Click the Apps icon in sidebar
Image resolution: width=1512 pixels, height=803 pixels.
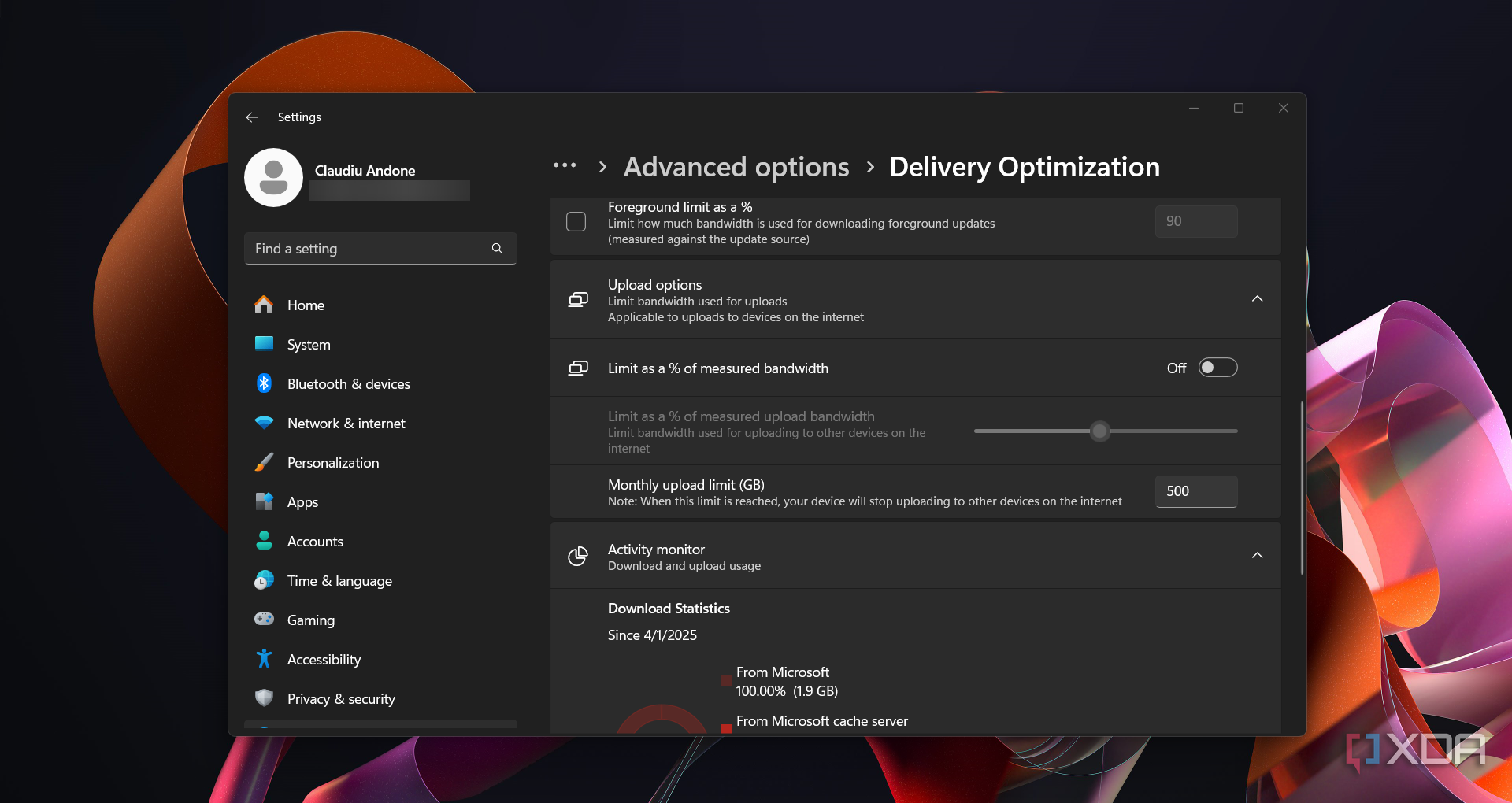(264, 501)
